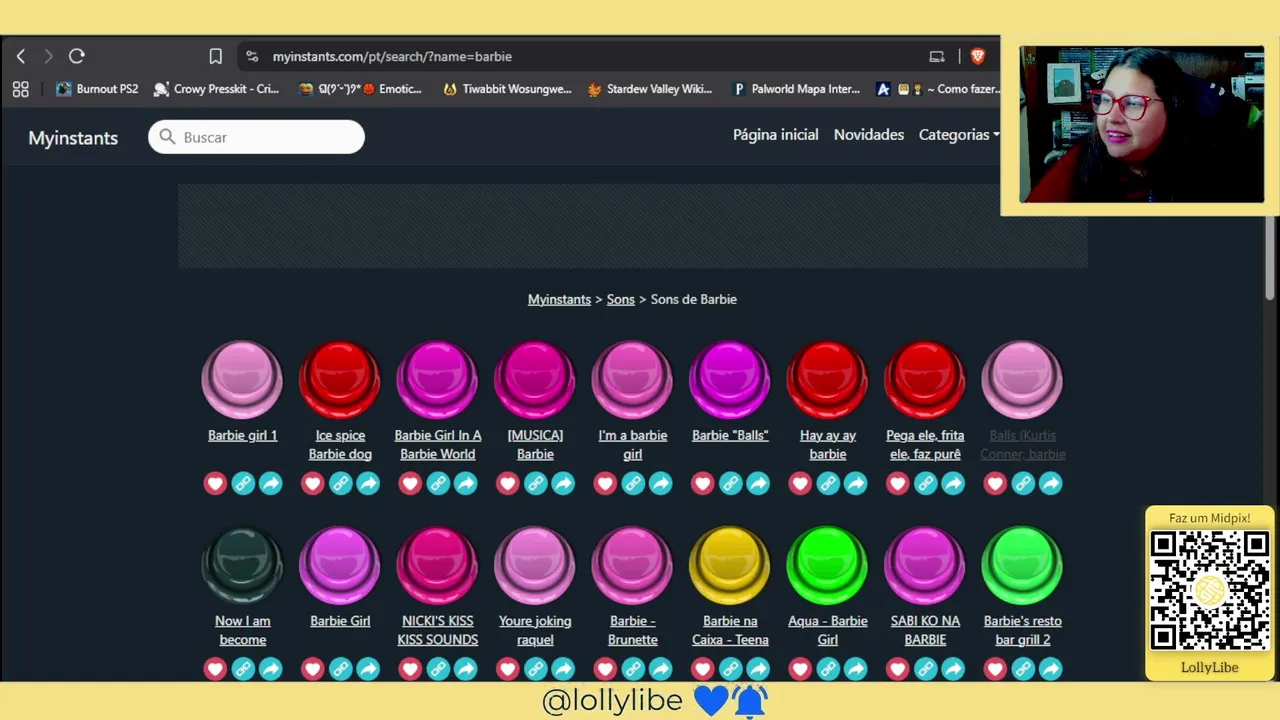Copy link for Ice spice Barbie dog
The image size is (1280, 720).
tap(341, 484)
